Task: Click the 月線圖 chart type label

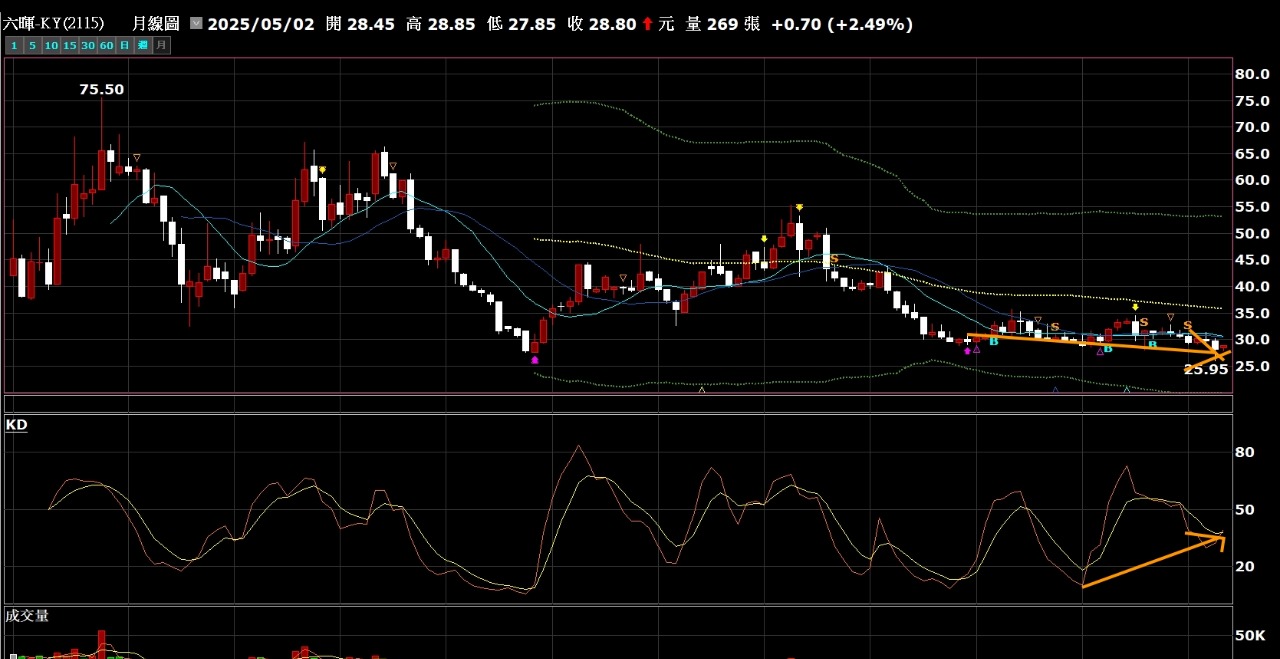Action: coord(156,23)
